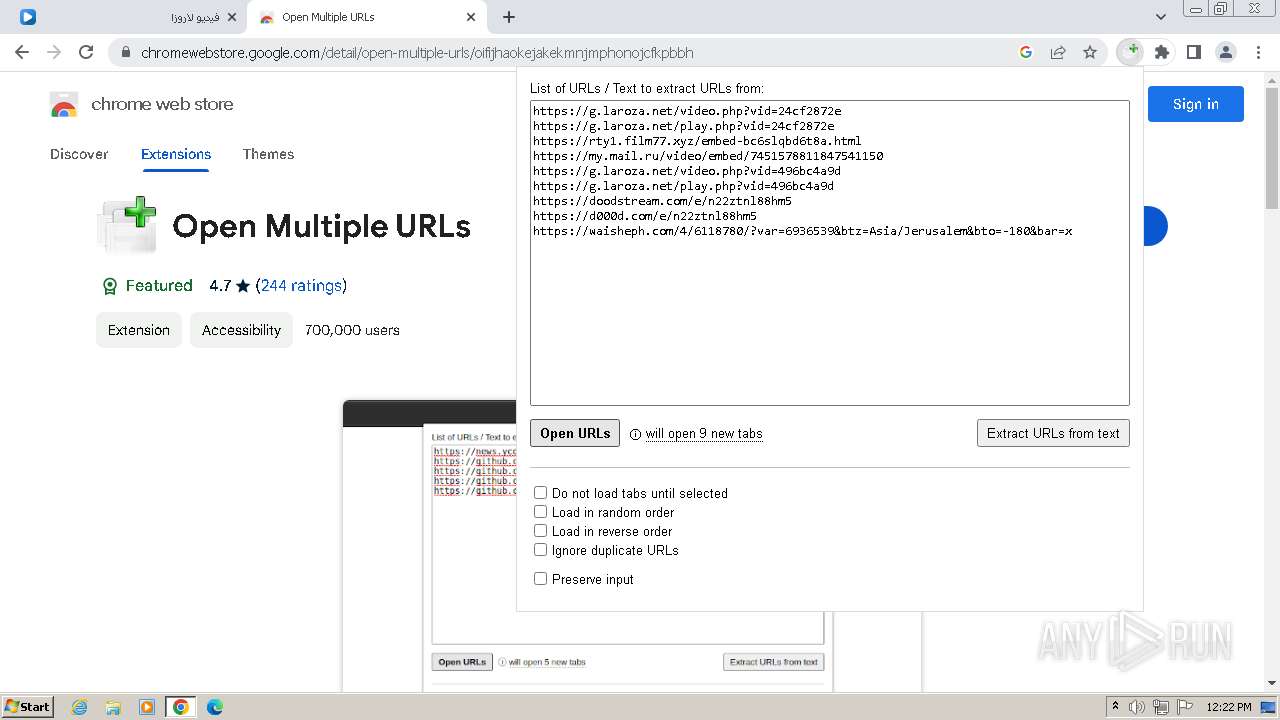Close the Open Multiple URLs tab

(x=471, y=17)
